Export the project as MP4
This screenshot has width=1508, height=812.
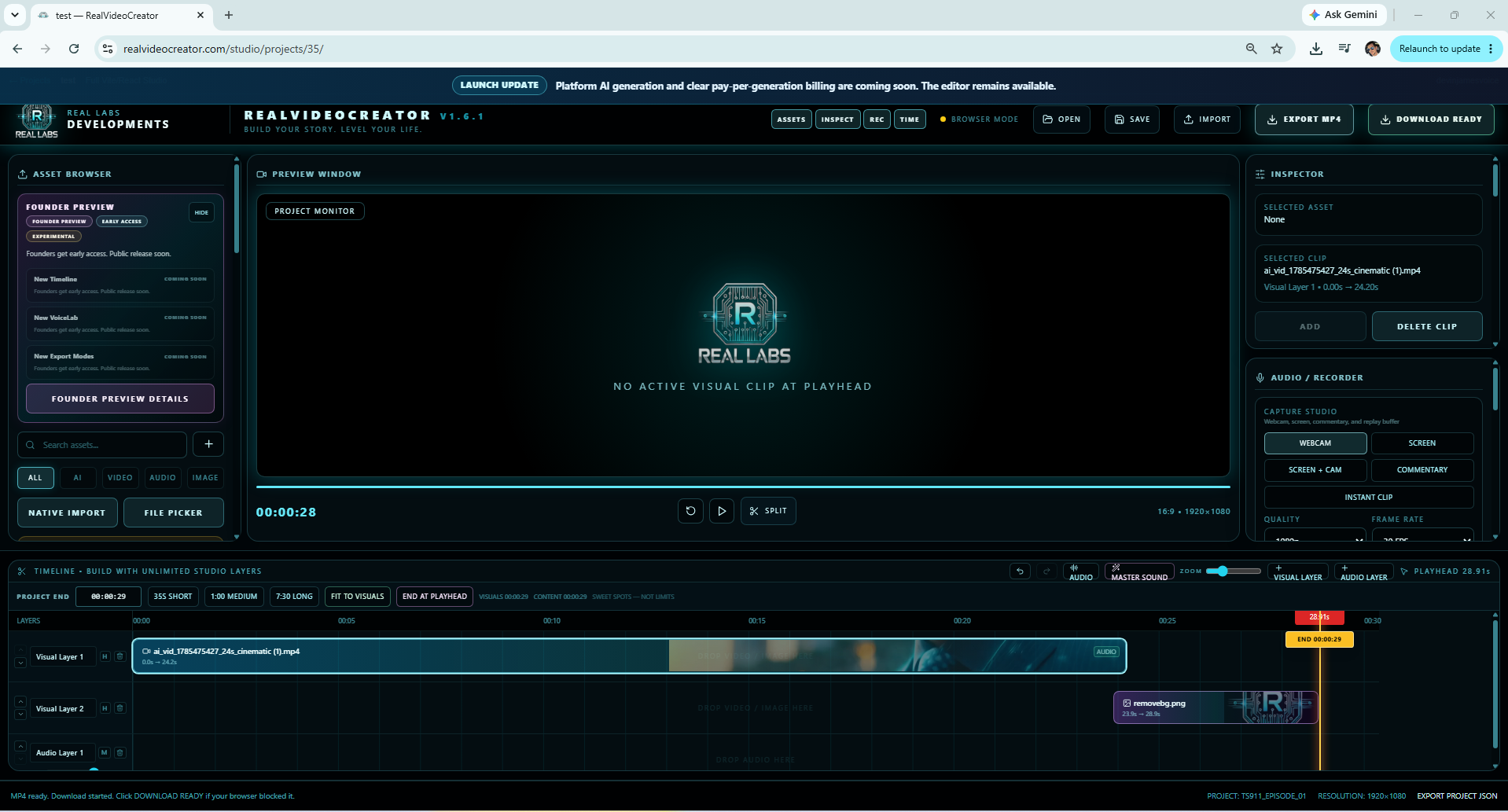coord(1304,119)
